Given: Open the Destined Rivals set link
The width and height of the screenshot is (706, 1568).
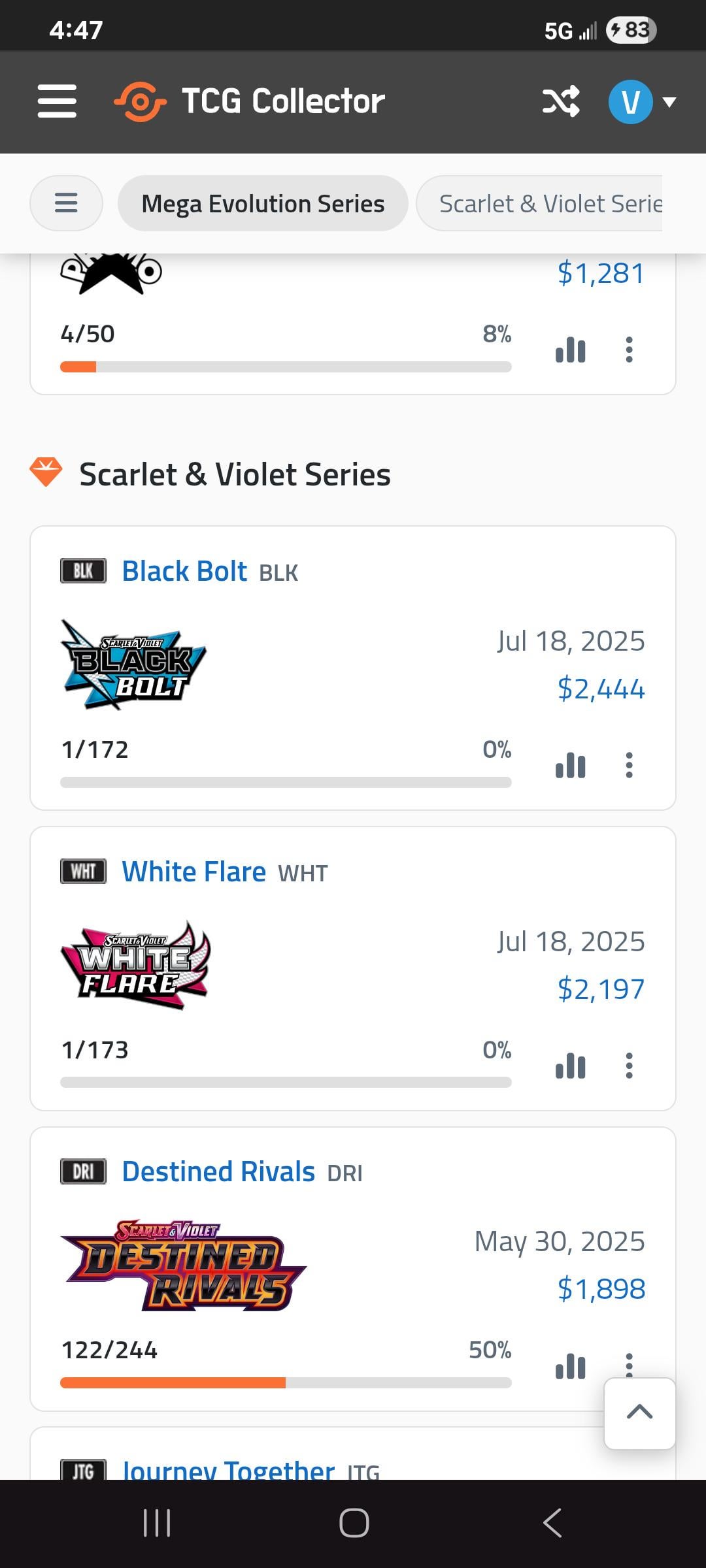Looking at the screenshot, I should (218, 1171).
